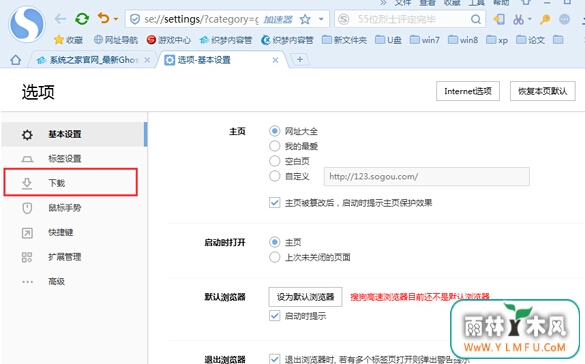Viewport: 585px width, 364px height.
Task: Open a new tab with plus button
Action: coord(300,59)
